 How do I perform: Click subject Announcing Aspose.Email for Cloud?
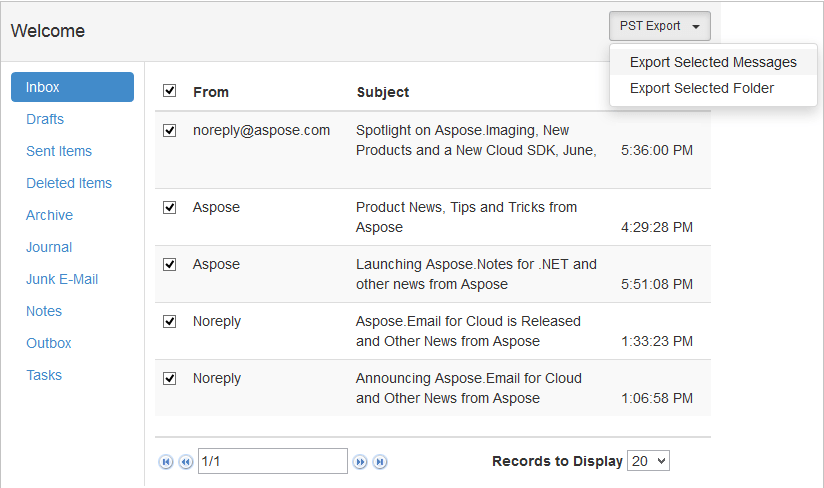(469, 388)
